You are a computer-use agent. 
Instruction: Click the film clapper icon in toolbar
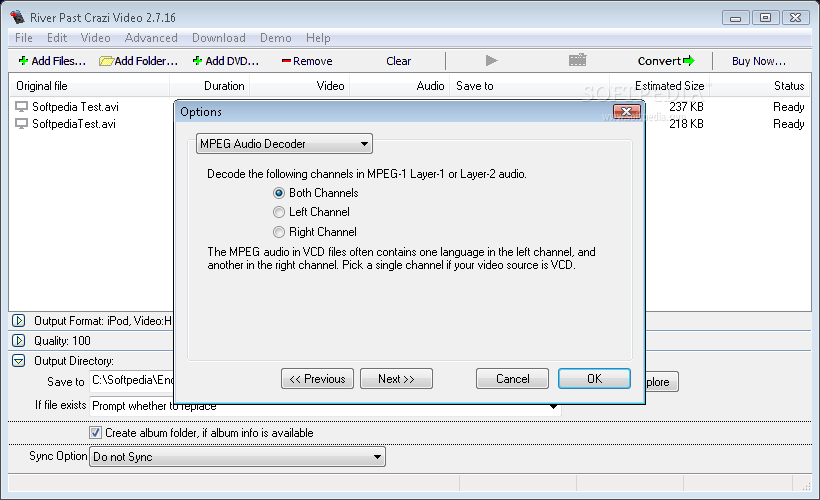point(577,60)
